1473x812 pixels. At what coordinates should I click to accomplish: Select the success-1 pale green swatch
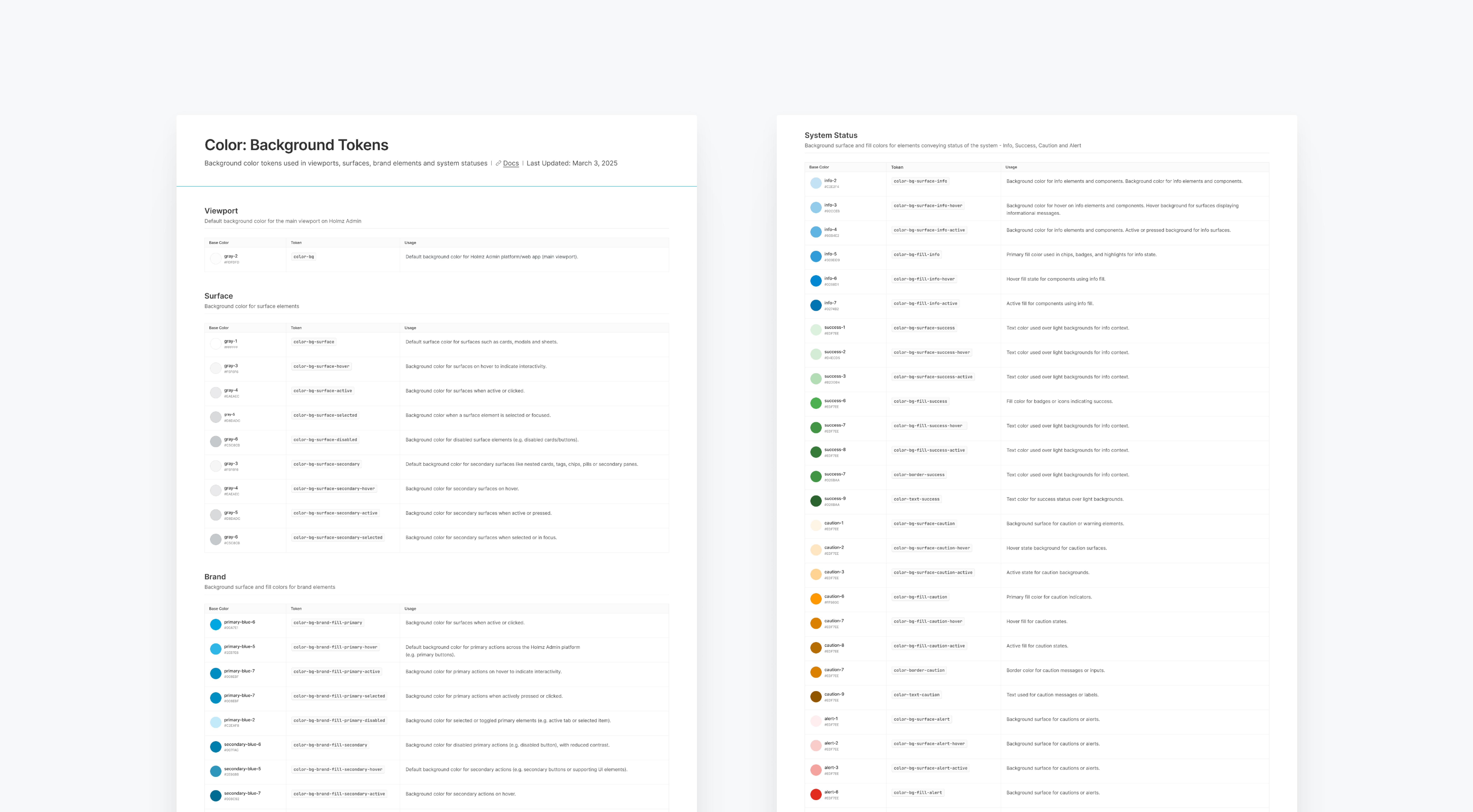coord(816,330)
